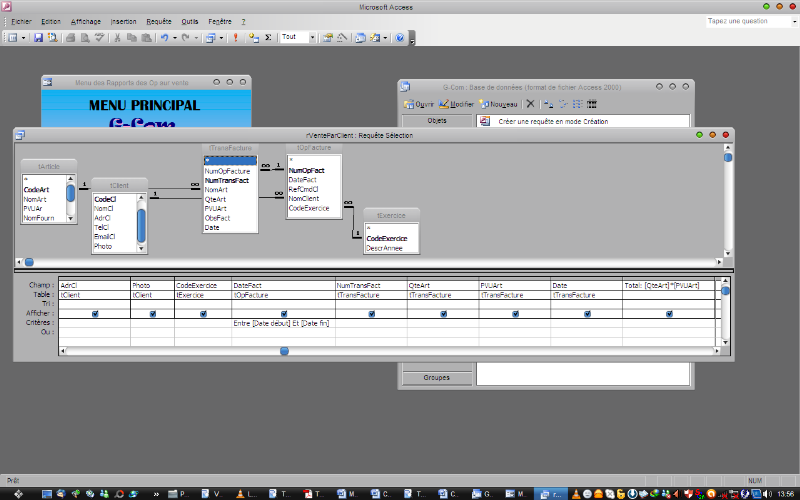Toggle the Afficher checkbox under DateFact
Screen dimensions: 800x500
click(283, 313)
